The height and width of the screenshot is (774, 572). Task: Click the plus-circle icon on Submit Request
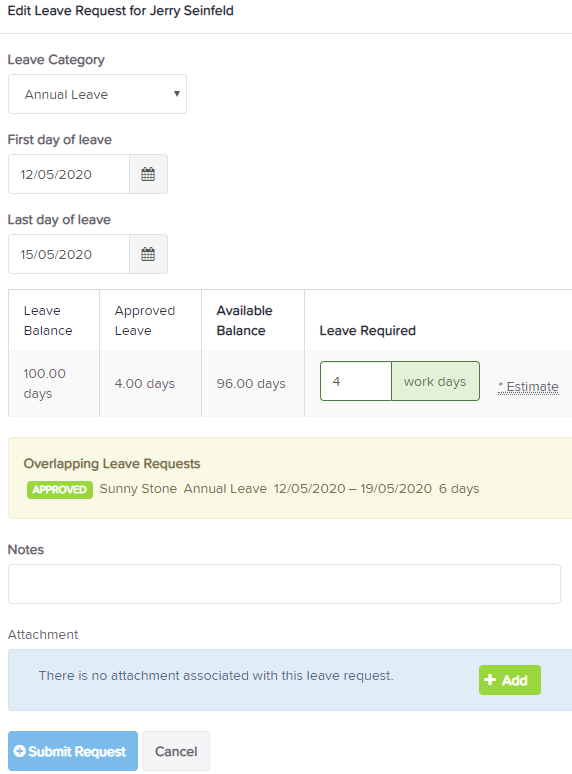20,751
